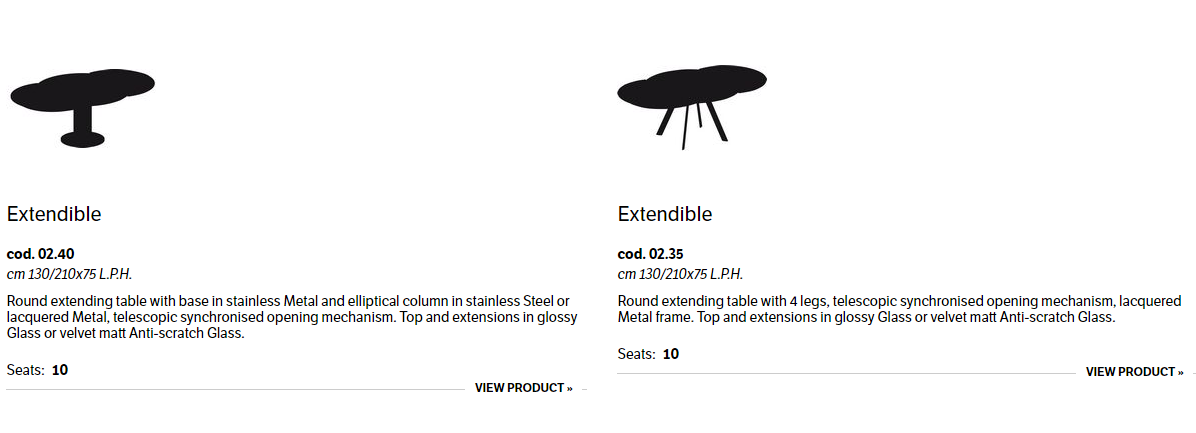The image size is (1196, 433).
Task: Click the » arrow beside cod. 02.40's View Product
Action: tap(569, 388)
